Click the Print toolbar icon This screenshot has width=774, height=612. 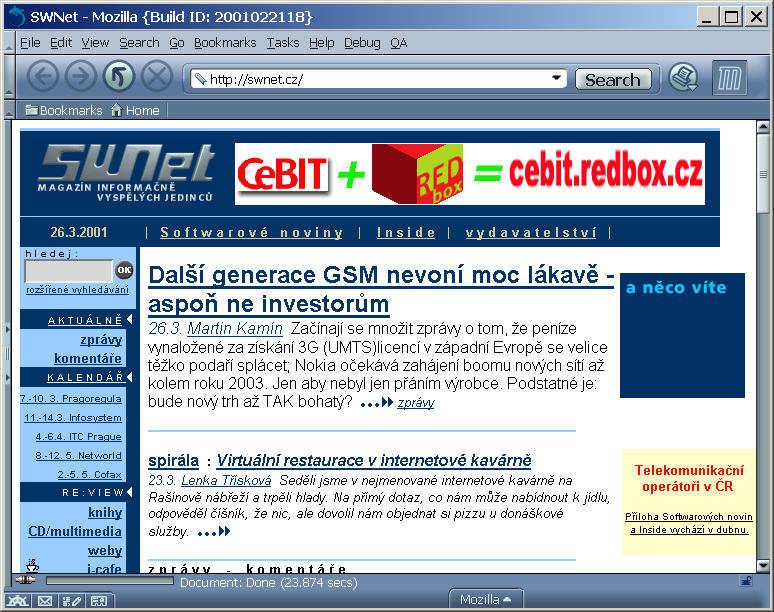(683, 77)
